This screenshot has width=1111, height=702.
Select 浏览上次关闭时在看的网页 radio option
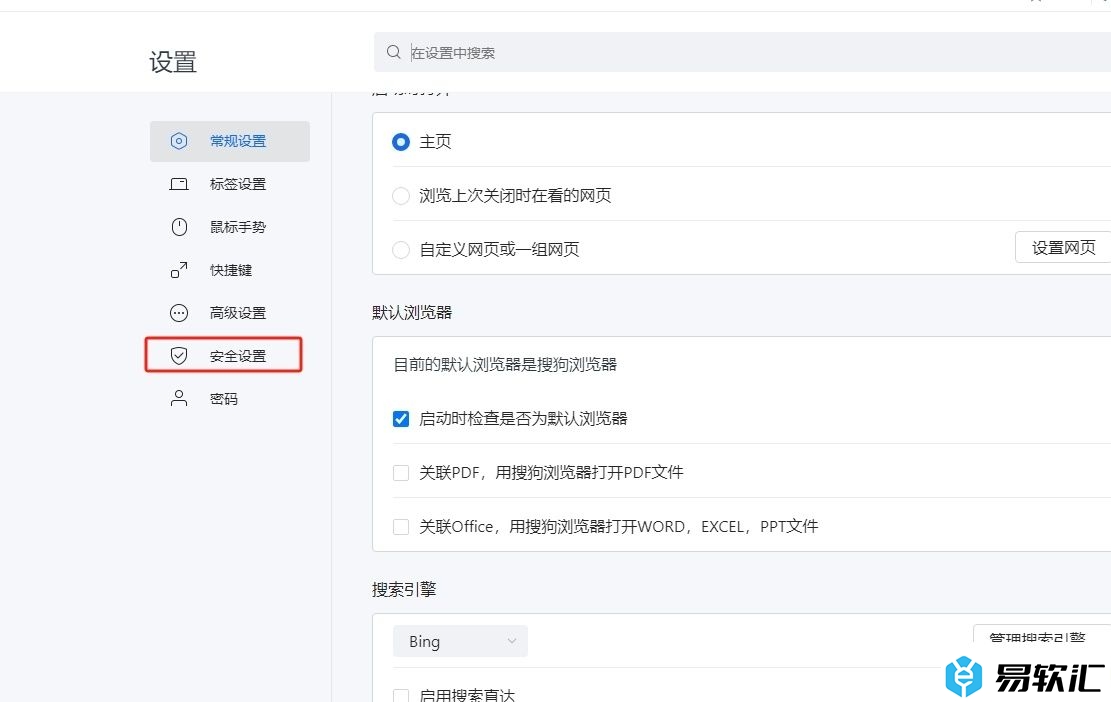401,196
